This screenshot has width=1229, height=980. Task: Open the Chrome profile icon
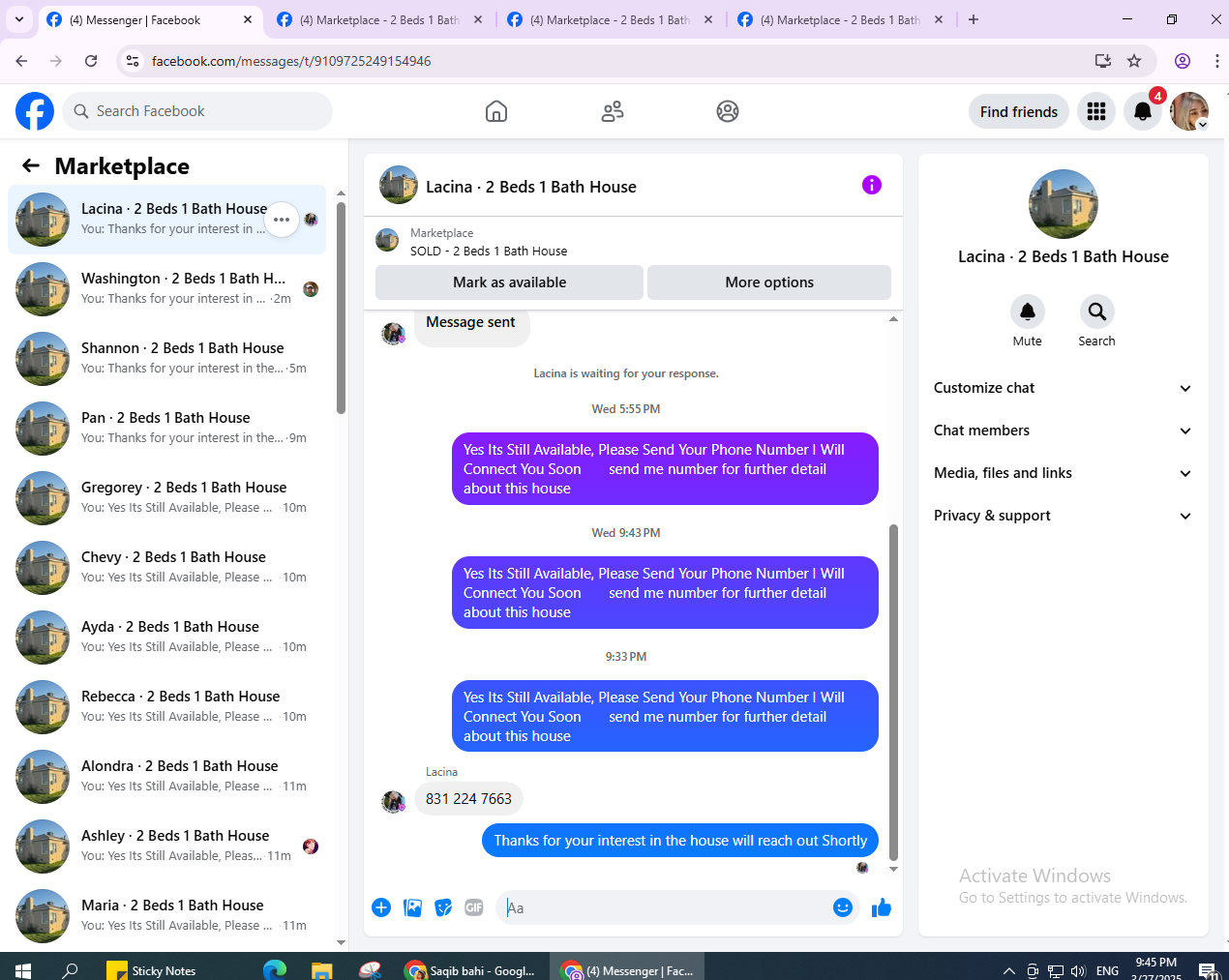(1183, 61)
